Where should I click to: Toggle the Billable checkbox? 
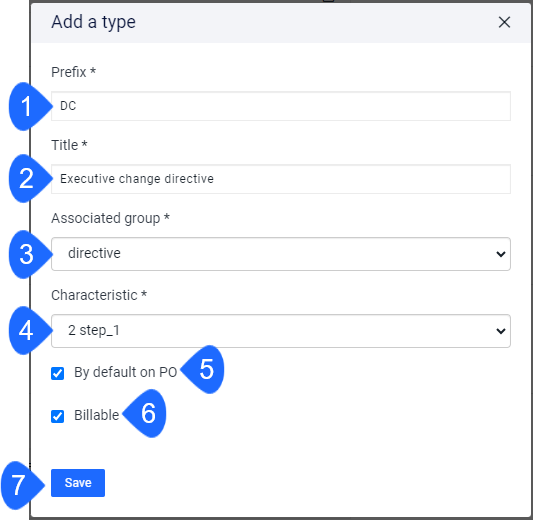57,416
